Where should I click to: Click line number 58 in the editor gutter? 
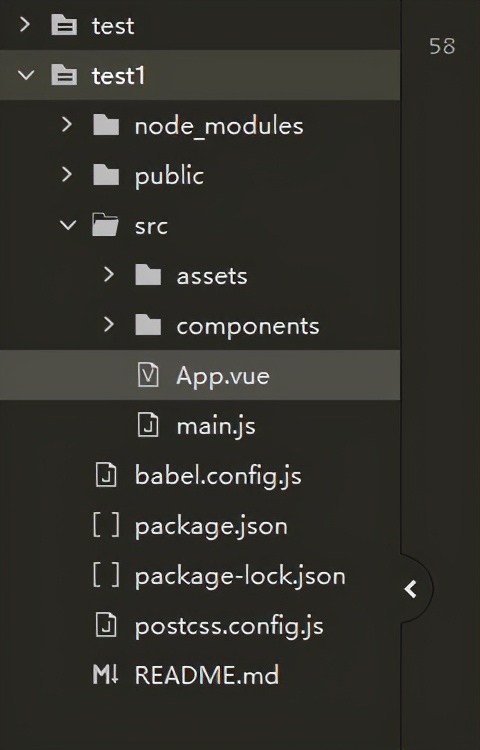[x=442, y=46]
